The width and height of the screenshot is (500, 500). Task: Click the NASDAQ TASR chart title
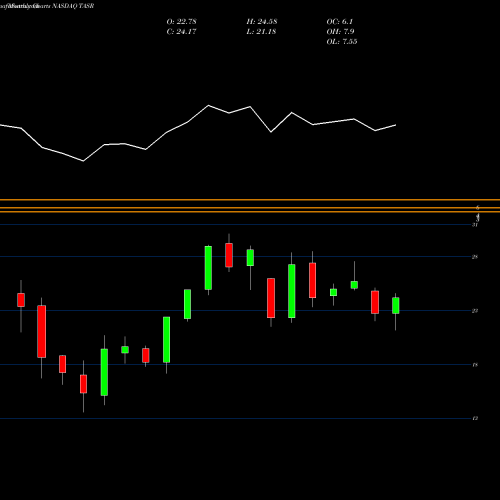point(47,6)
